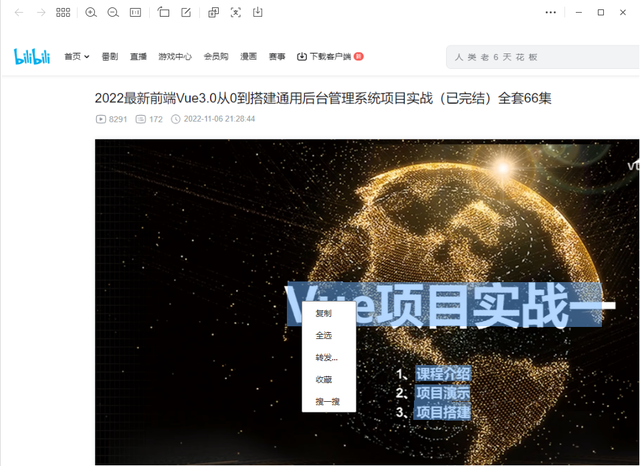The image size is (640, 466).
Task: Click the translate image icon
Action: point(213,13)
